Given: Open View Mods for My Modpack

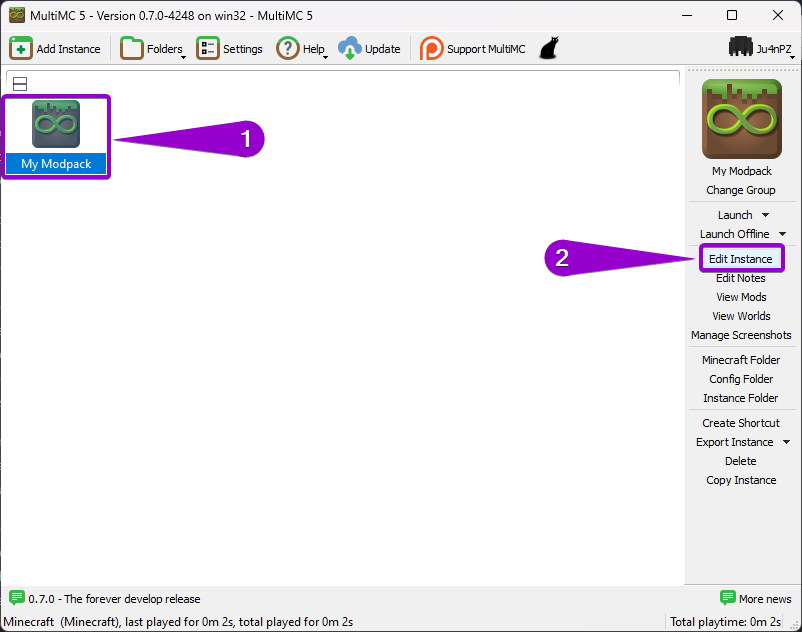Looking at the screenshot, I should coord(741,296).
